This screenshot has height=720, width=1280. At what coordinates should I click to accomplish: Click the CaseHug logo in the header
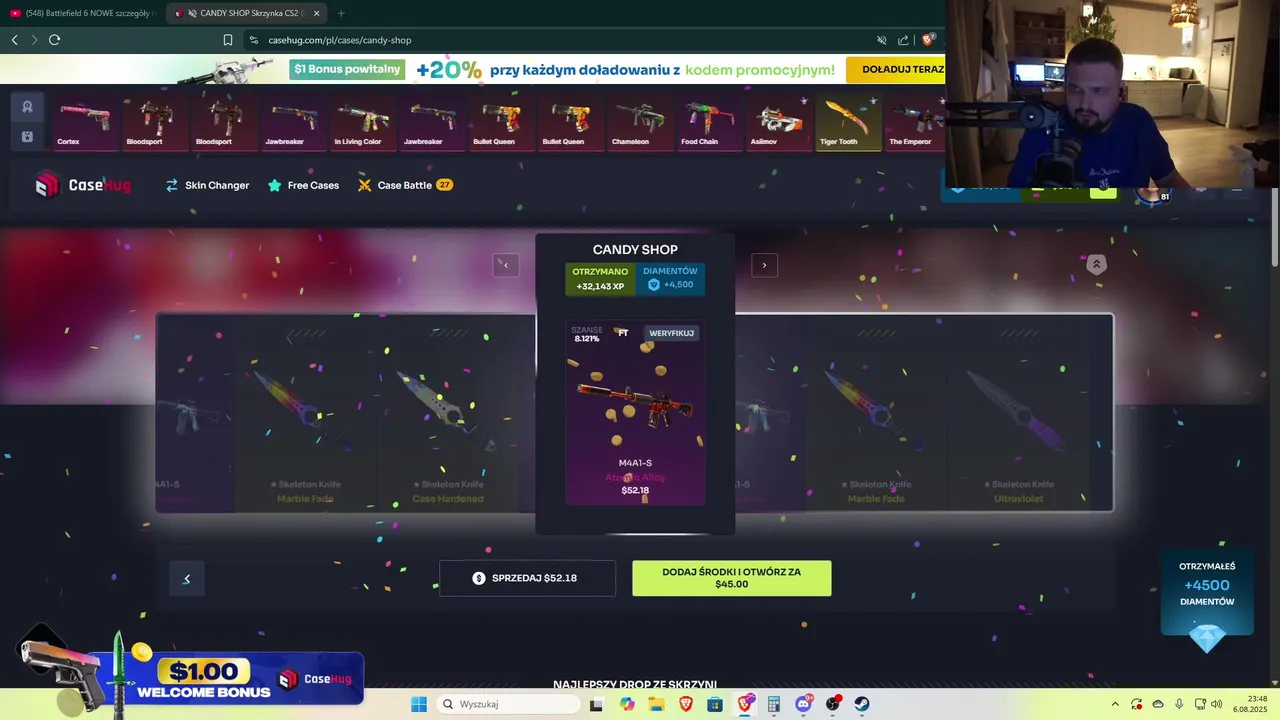83,185
